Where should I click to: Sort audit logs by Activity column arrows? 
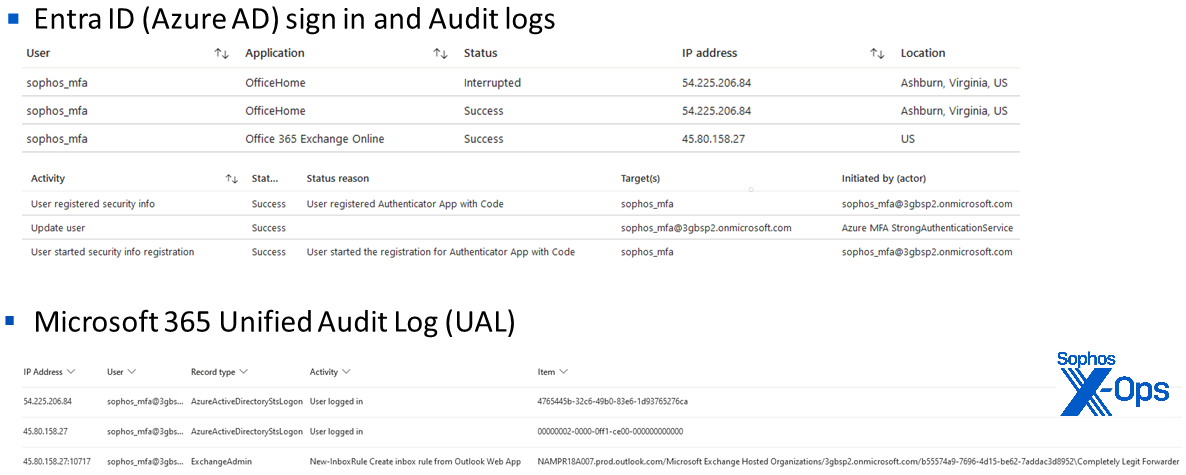coord(231,179)
